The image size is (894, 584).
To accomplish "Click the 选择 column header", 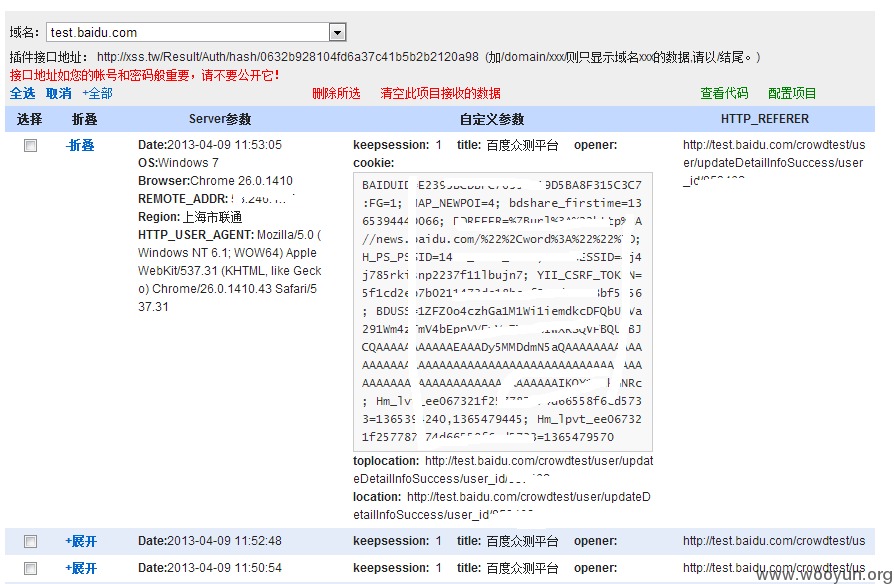I will point(30,119).
